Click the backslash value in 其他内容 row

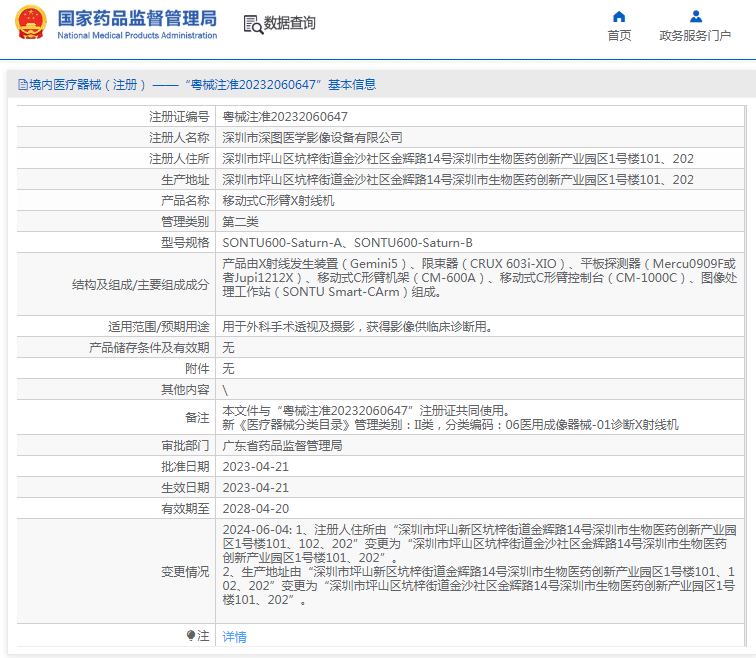pos(225,390)
